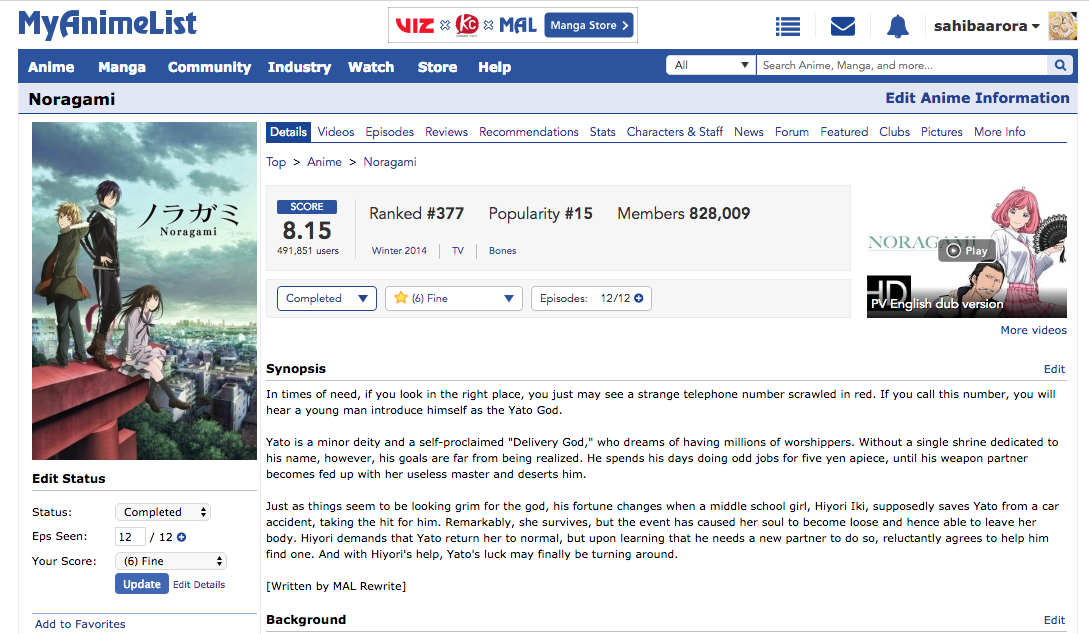Screen dimensions: 1089x634
Task: Click the Ranked #377 text
Action: click(417, 213)
